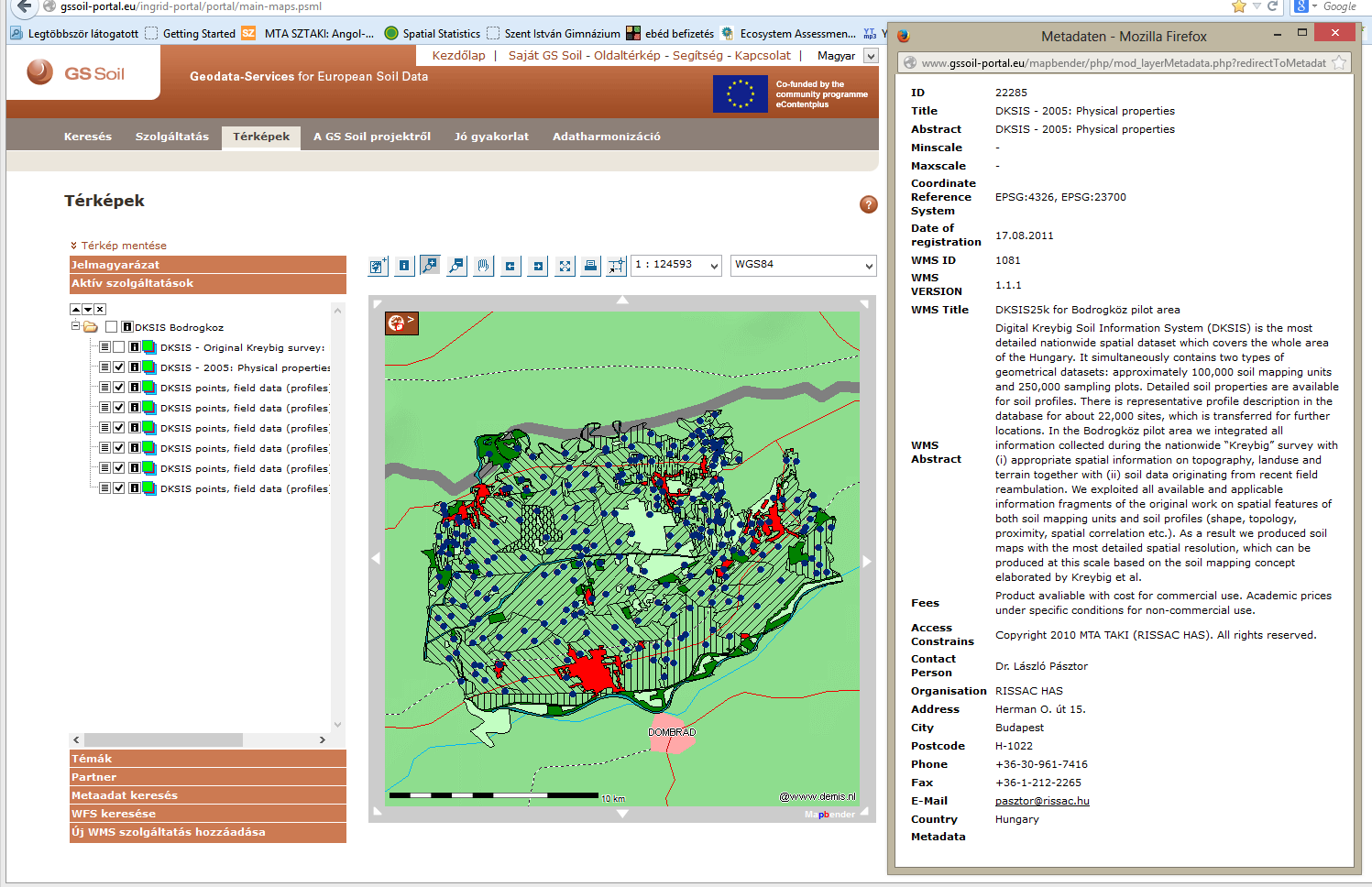Click layer tree scroll right arrow

click(323, 739)
